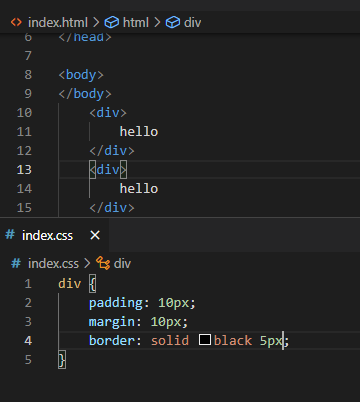Click hello text on line 14
360x402 pixels.
pyautogui.click(x=139, y=189)
